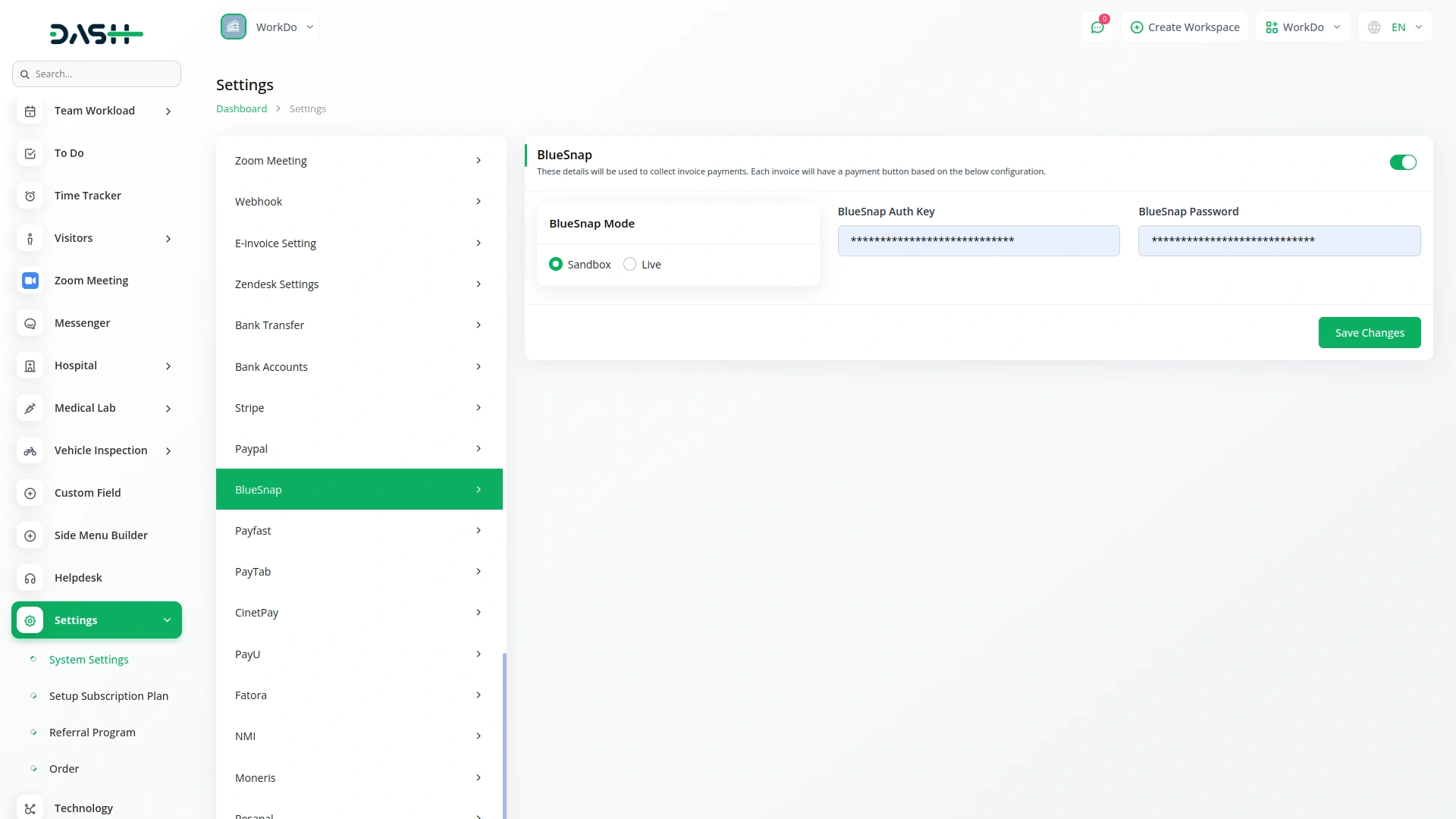Open the EN language dropdown

(x=1396, y=27)
